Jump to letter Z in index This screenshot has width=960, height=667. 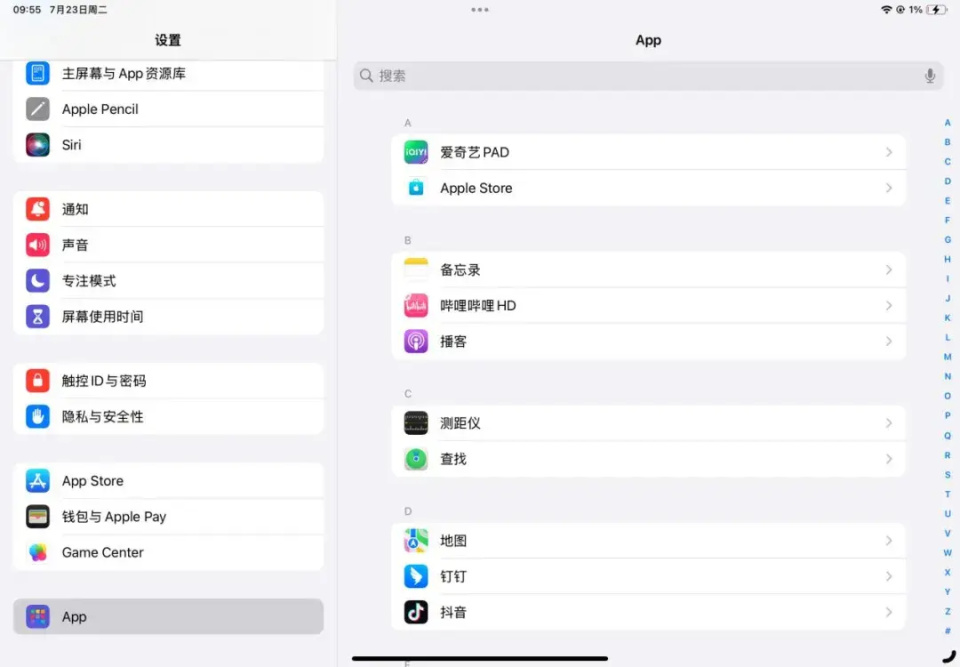947,611
